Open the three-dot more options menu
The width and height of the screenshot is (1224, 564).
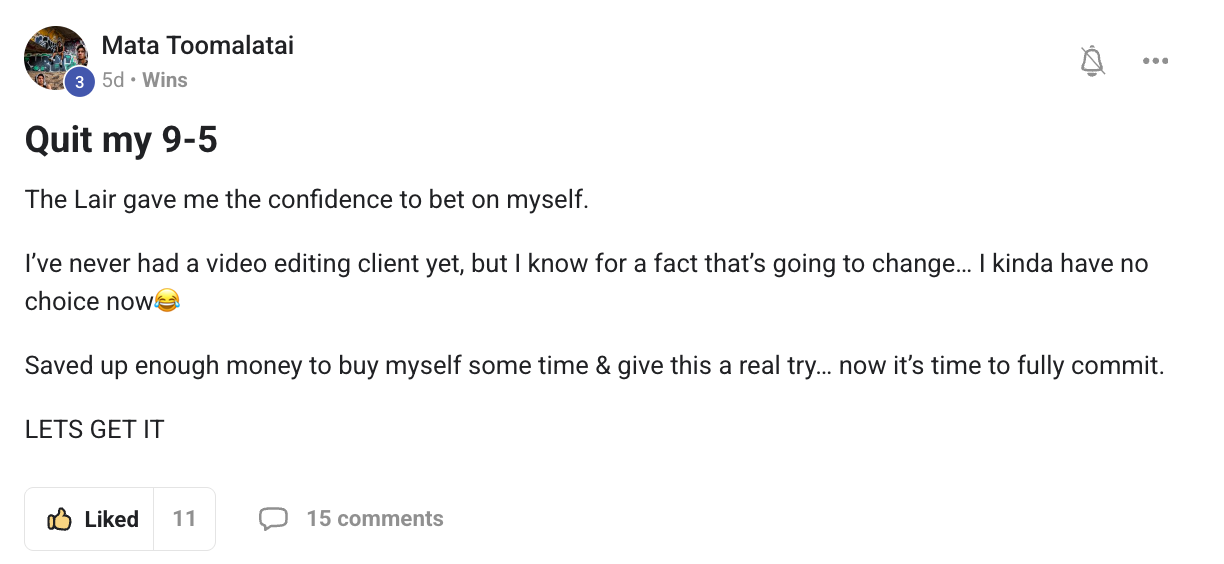(x=1155, y=62)
